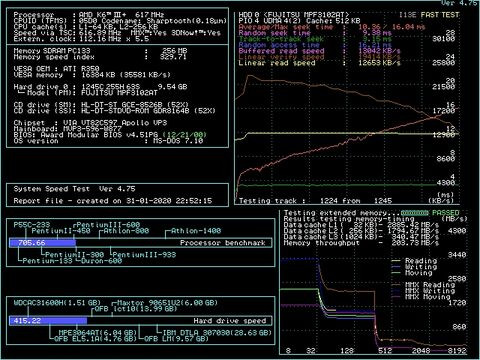
Task: Click the PASSED memory test status
Action: (446, 213)
